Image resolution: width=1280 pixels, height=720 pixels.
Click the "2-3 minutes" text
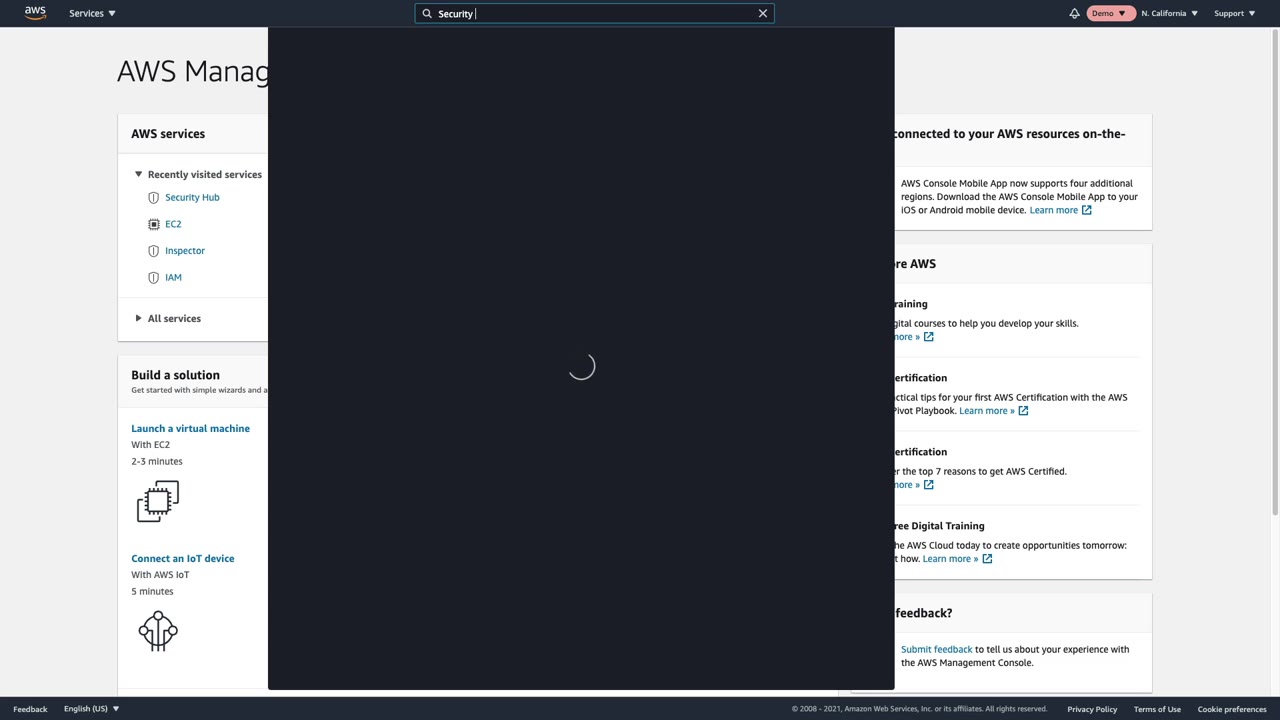[157, 461]
